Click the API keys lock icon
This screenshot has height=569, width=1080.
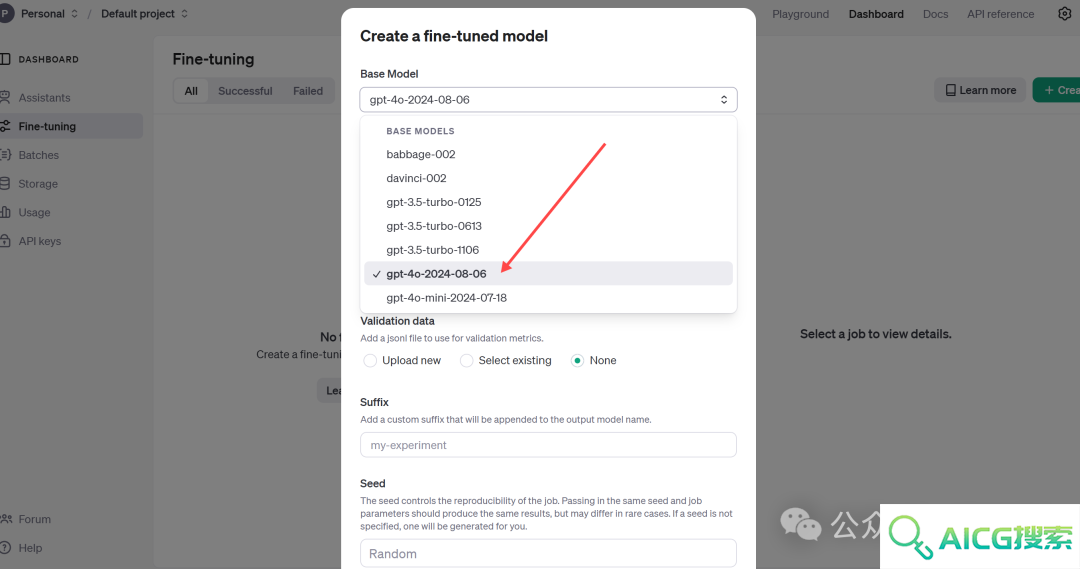(5, 241)
